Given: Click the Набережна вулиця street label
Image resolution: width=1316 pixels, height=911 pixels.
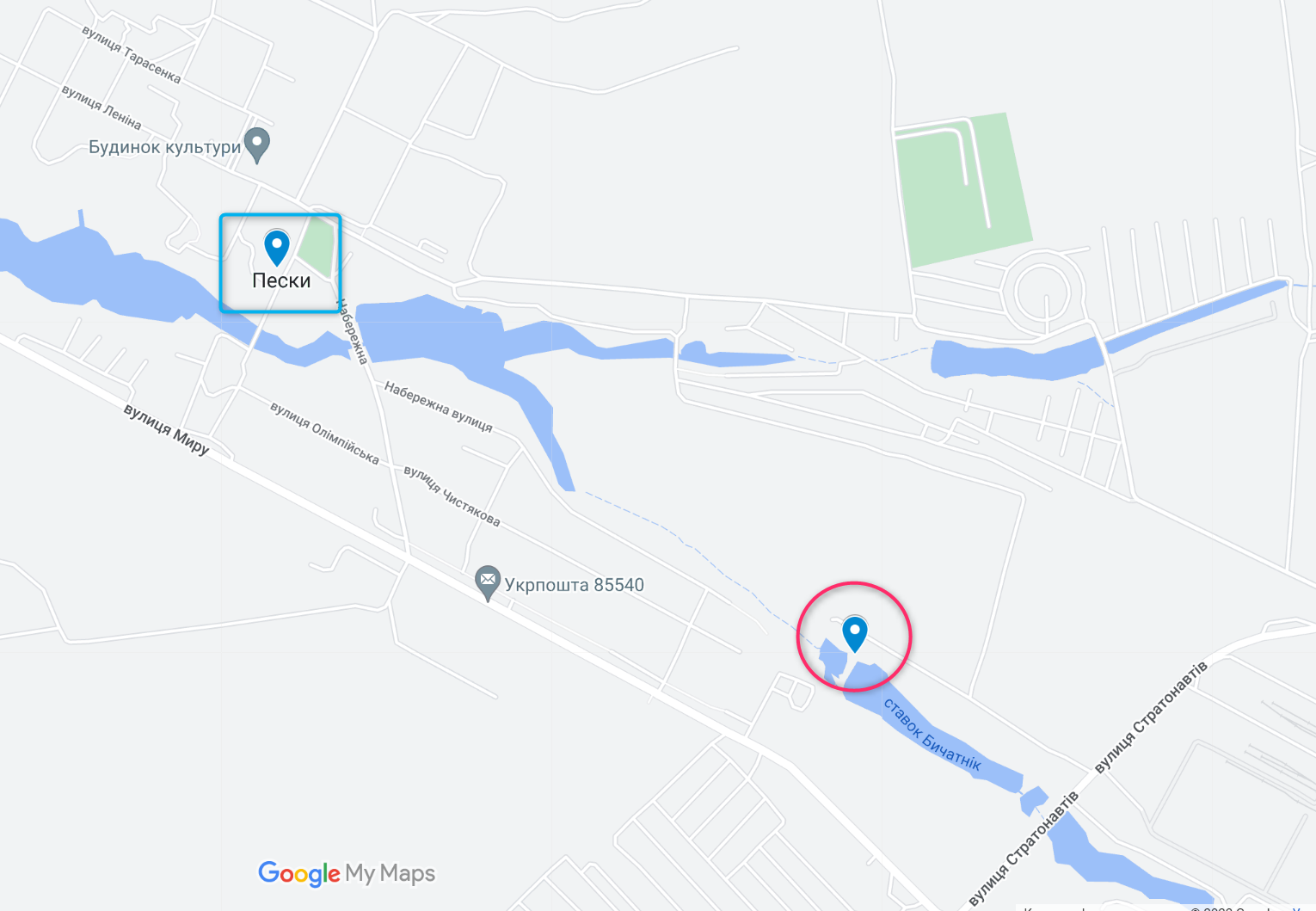Looking at the screenshot, I should click(438, 407).
